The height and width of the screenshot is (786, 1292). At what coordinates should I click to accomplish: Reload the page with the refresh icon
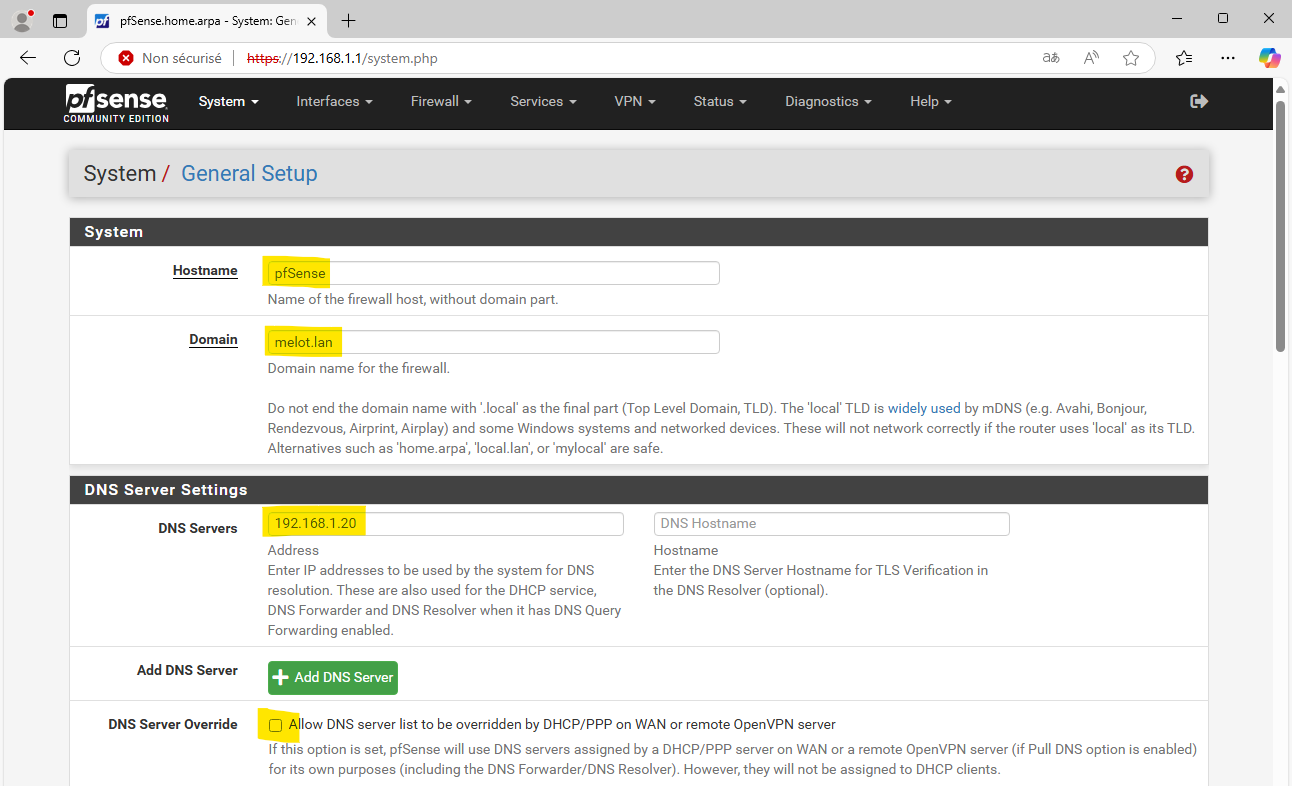pyautogui.click(x=72, y=58)
